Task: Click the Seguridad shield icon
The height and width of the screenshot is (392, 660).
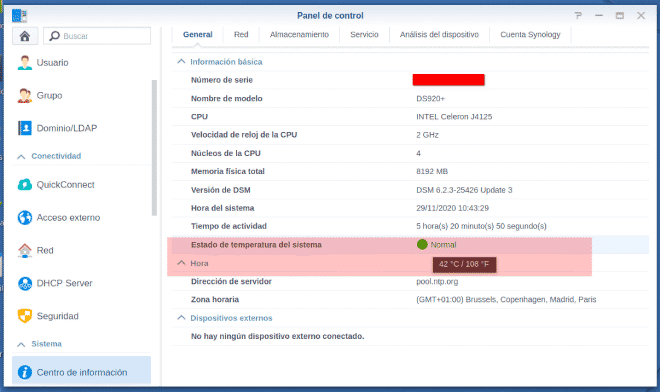Action: pyautogui.click(x=25, y=316)
